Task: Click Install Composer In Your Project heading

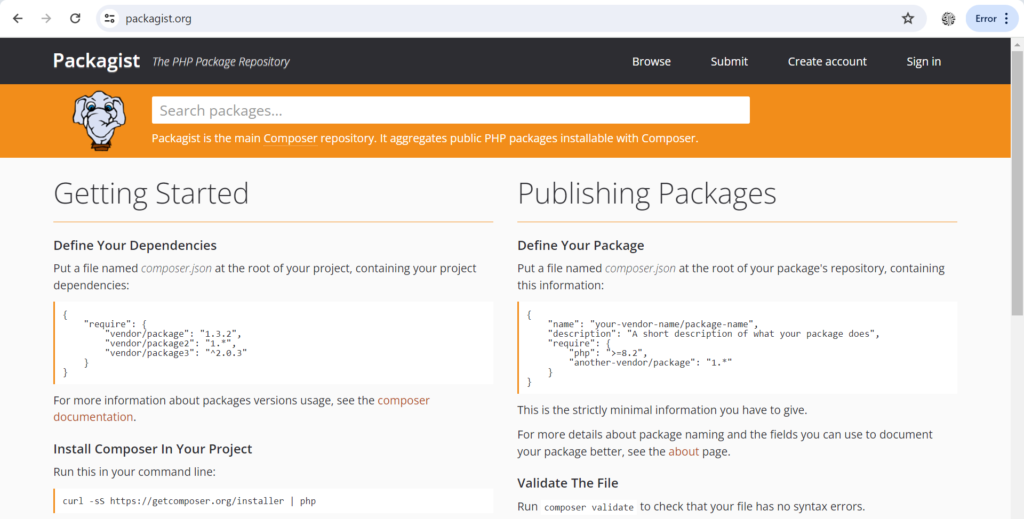Action: [x=152, y=448]
